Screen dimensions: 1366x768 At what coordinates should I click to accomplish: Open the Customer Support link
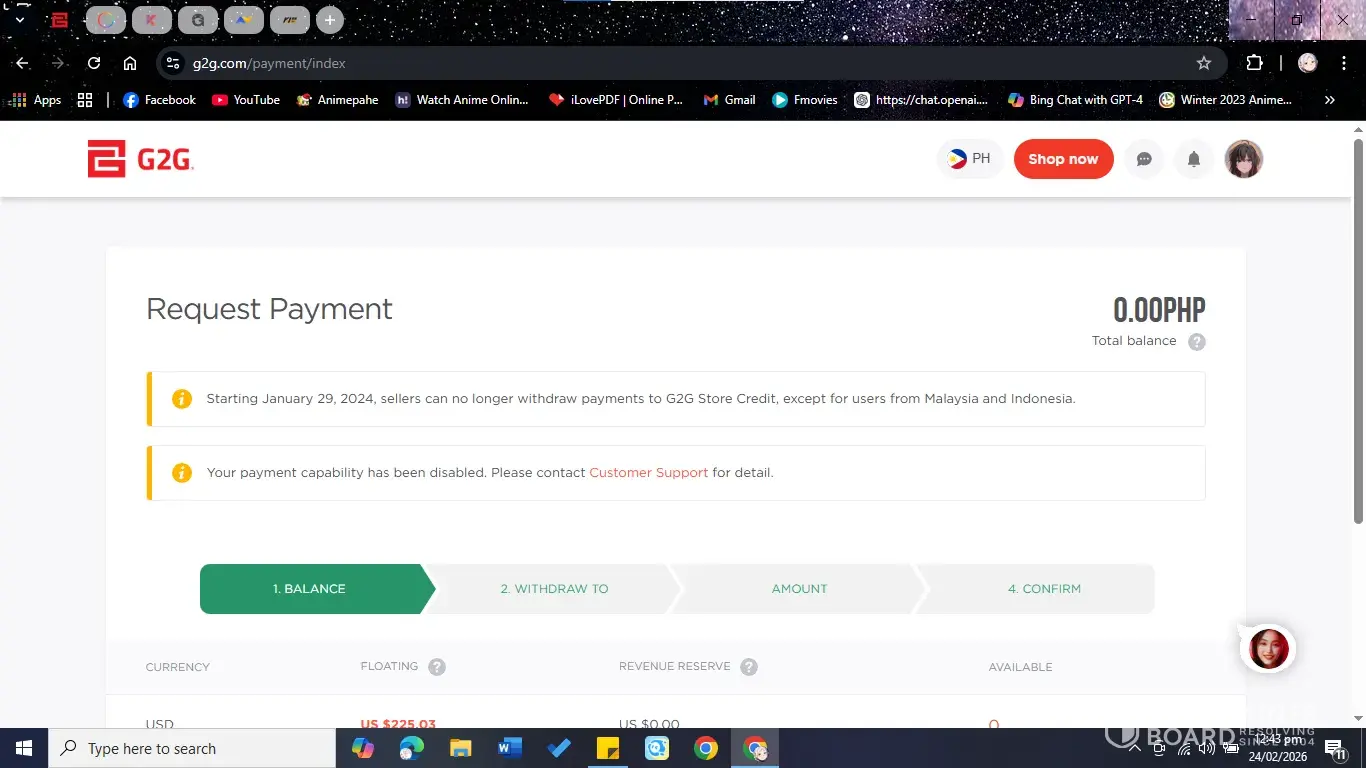648,472
